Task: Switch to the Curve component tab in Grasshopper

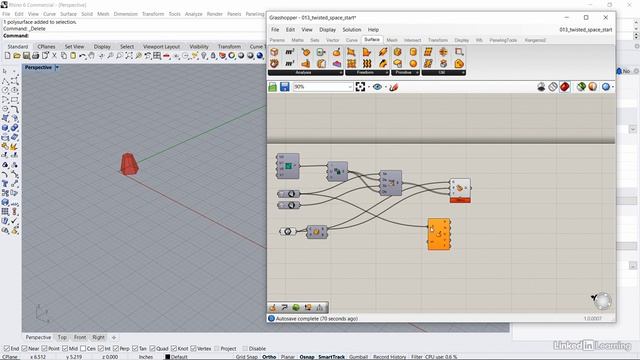Action: pyautogui.click(x=351, y=40)
